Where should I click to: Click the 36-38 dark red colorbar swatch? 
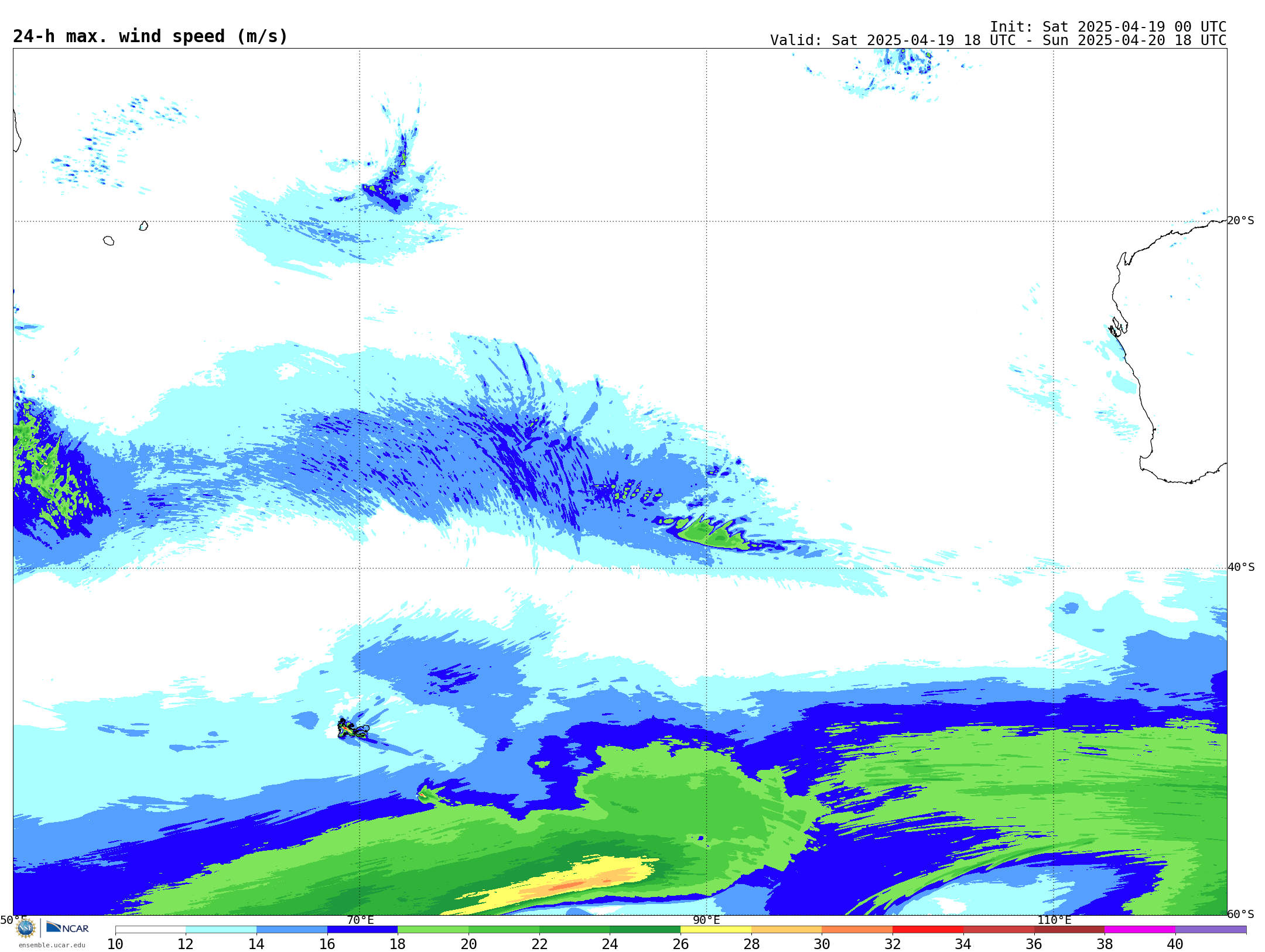coord(1069,930)
